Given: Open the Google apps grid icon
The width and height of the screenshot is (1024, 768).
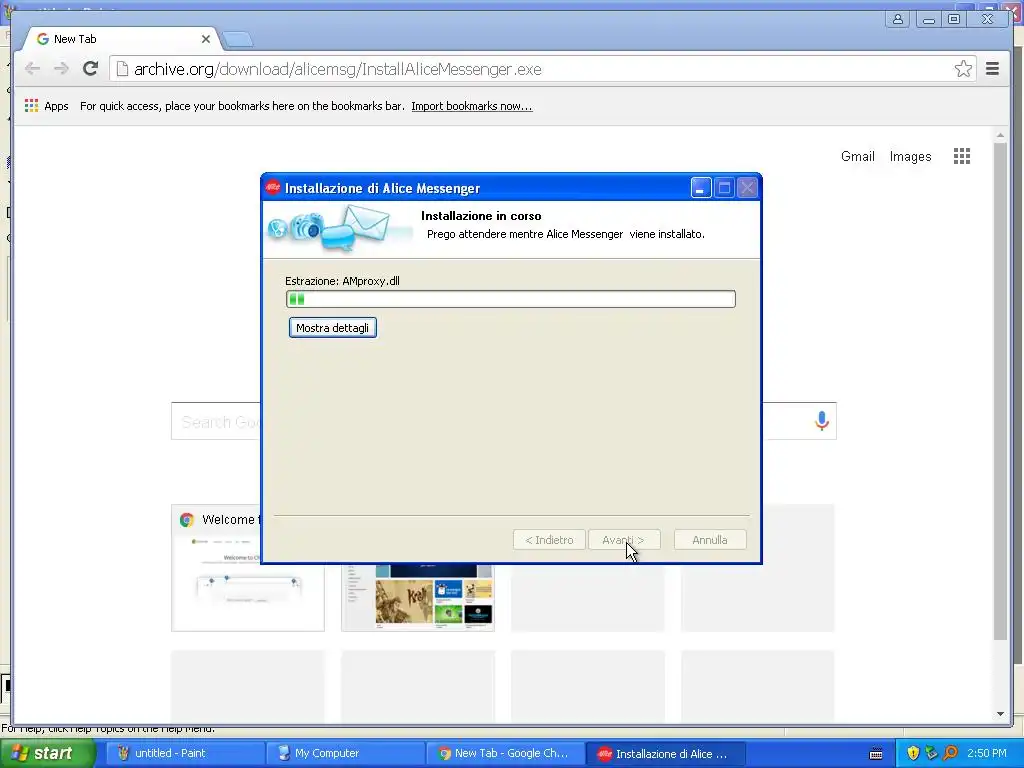Looking at the screenshot, I should (x=961, y=156).
